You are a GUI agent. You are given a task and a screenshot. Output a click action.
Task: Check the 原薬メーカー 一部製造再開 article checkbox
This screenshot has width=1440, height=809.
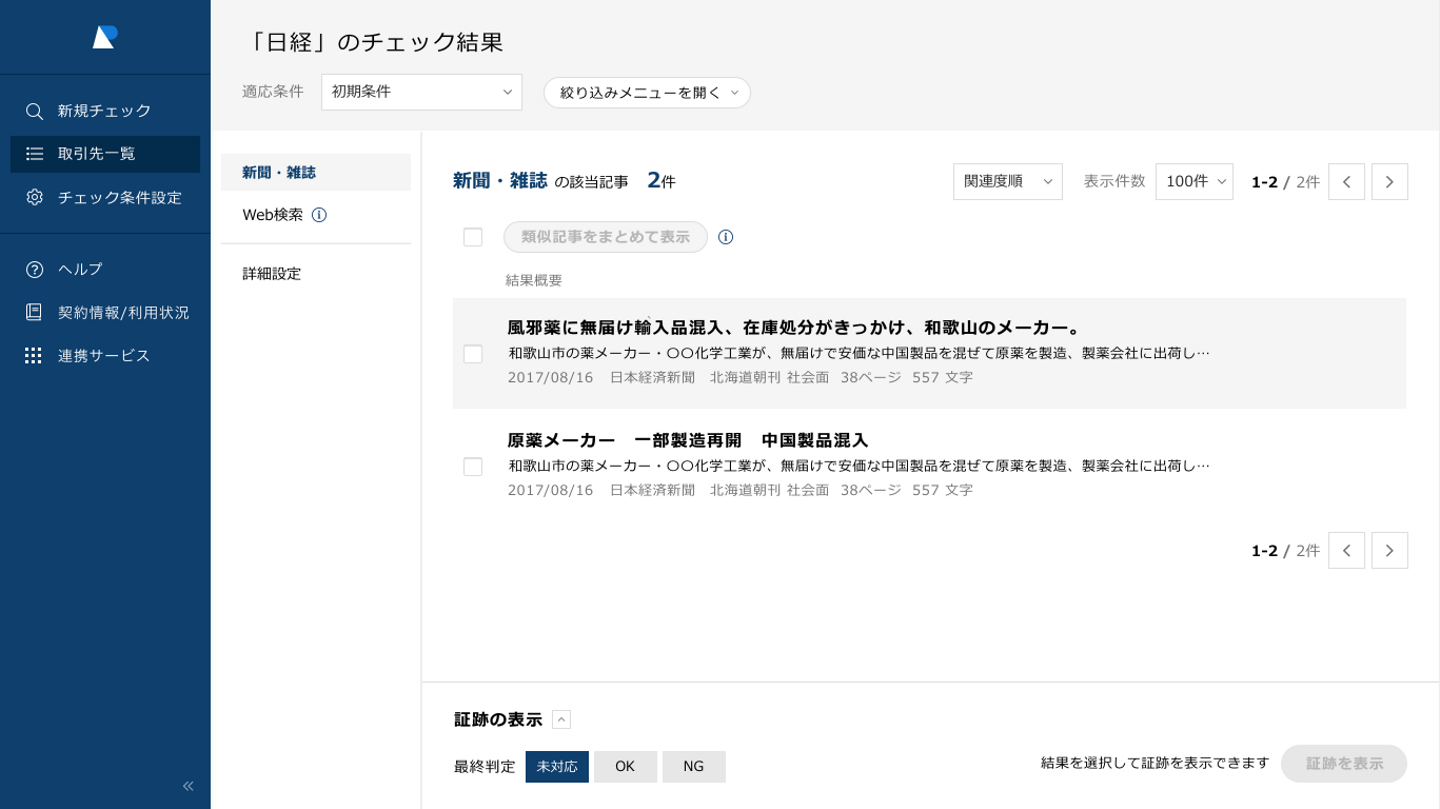click(473, 467)
